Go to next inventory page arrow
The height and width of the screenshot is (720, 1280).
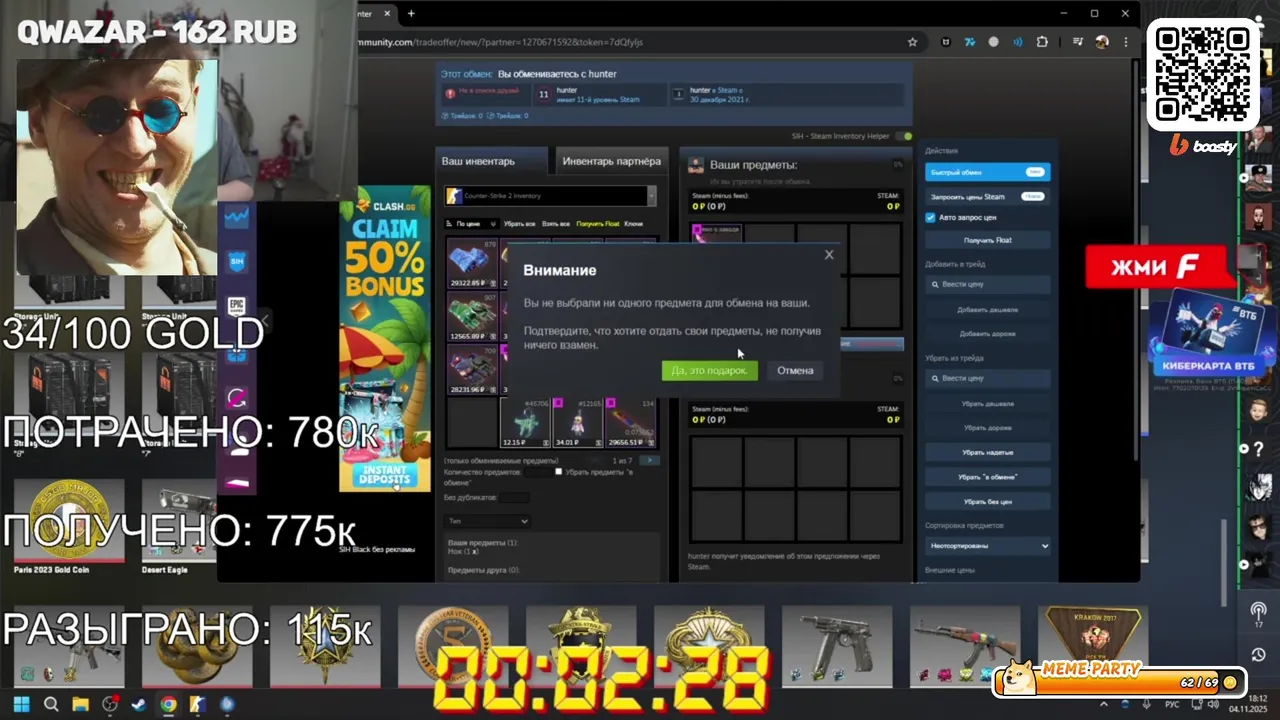coord(650,460)
